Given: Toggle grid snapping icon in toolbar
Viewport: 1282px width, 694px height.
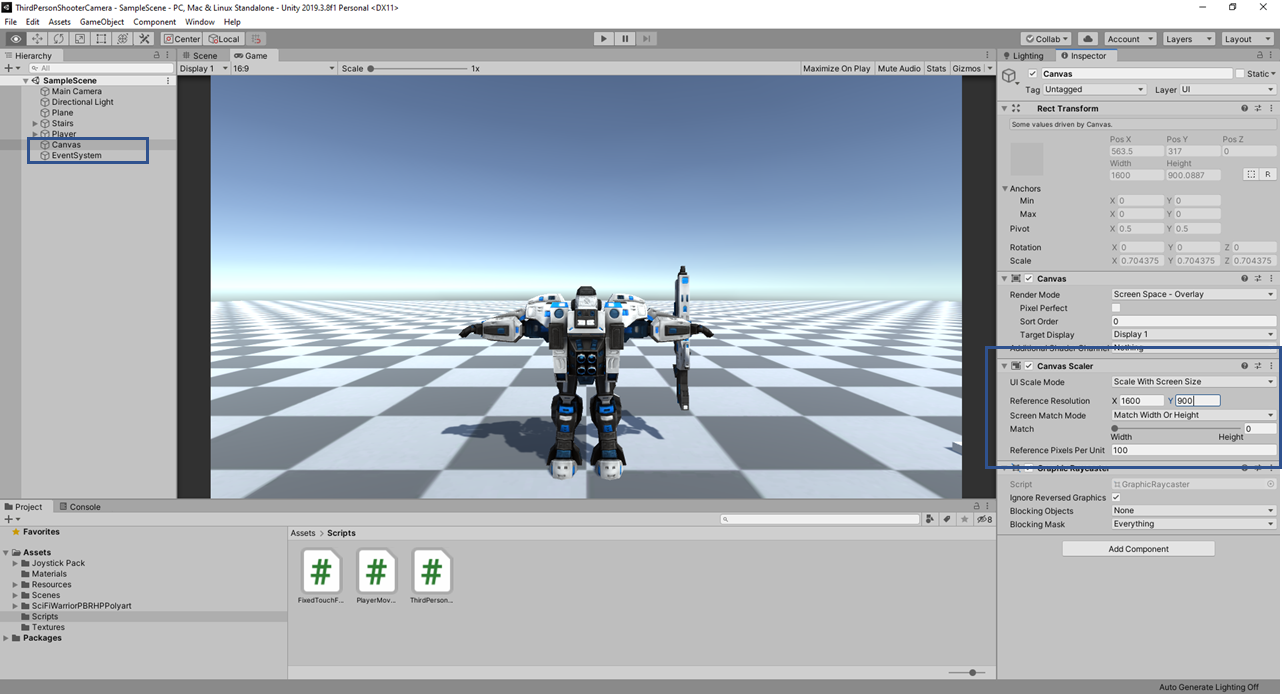Looking at the screenshot, I should pos(257,39).
